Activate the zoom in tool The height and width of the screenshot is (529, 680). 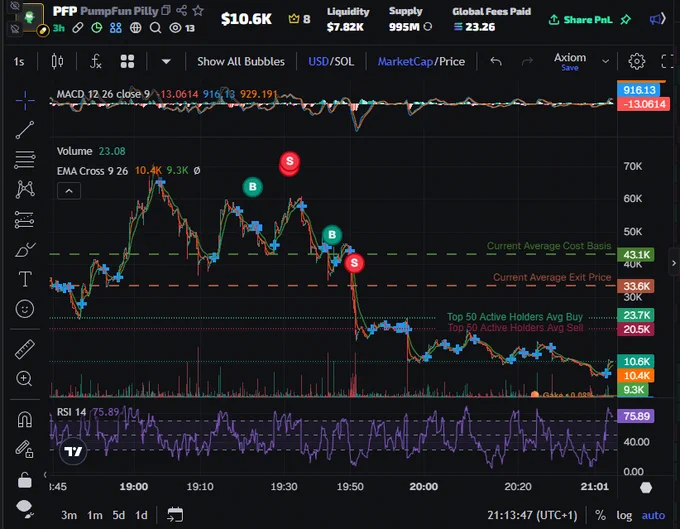24,379
